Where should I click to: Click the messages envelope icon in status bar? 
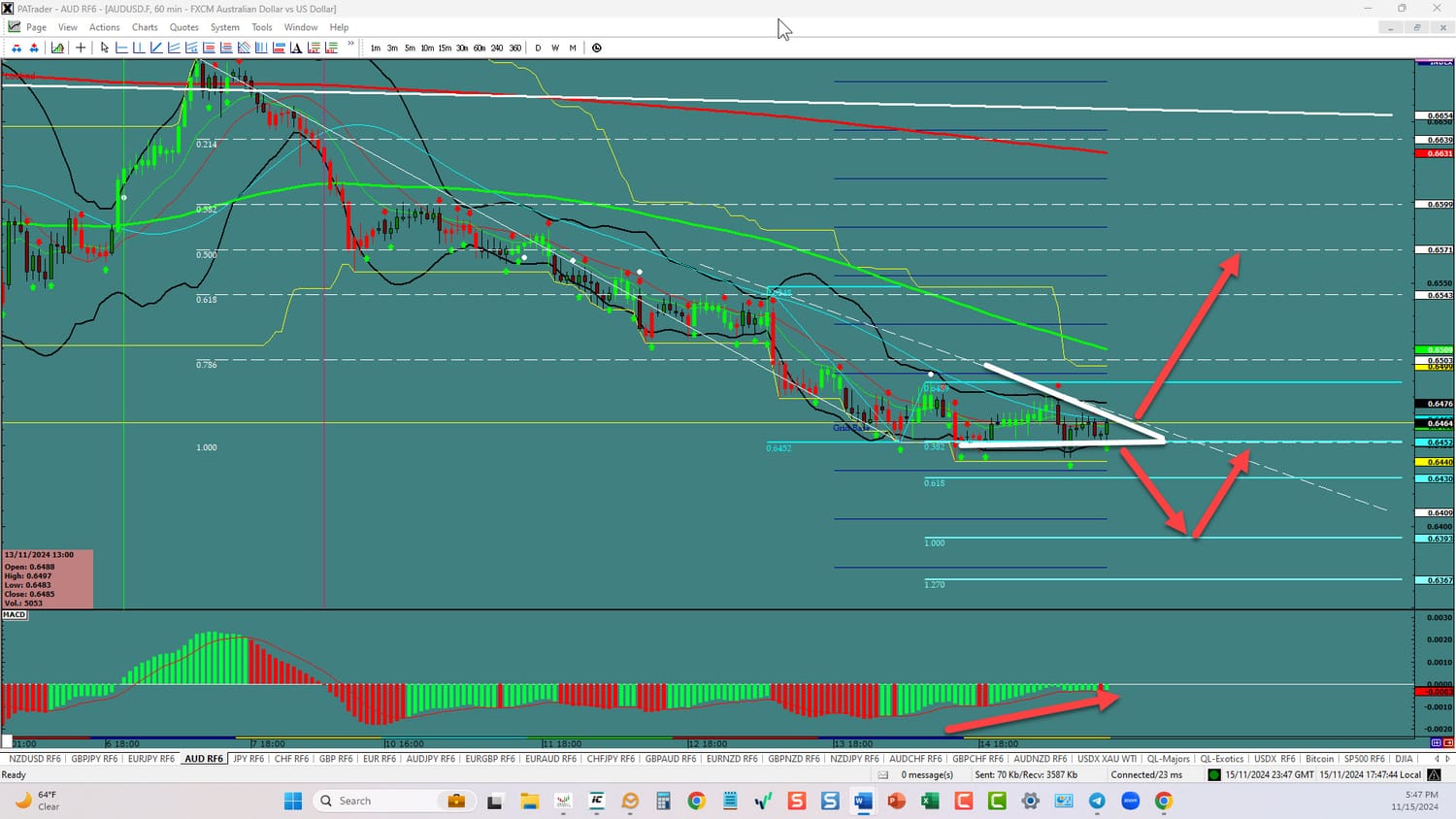(x=883, y=774)
